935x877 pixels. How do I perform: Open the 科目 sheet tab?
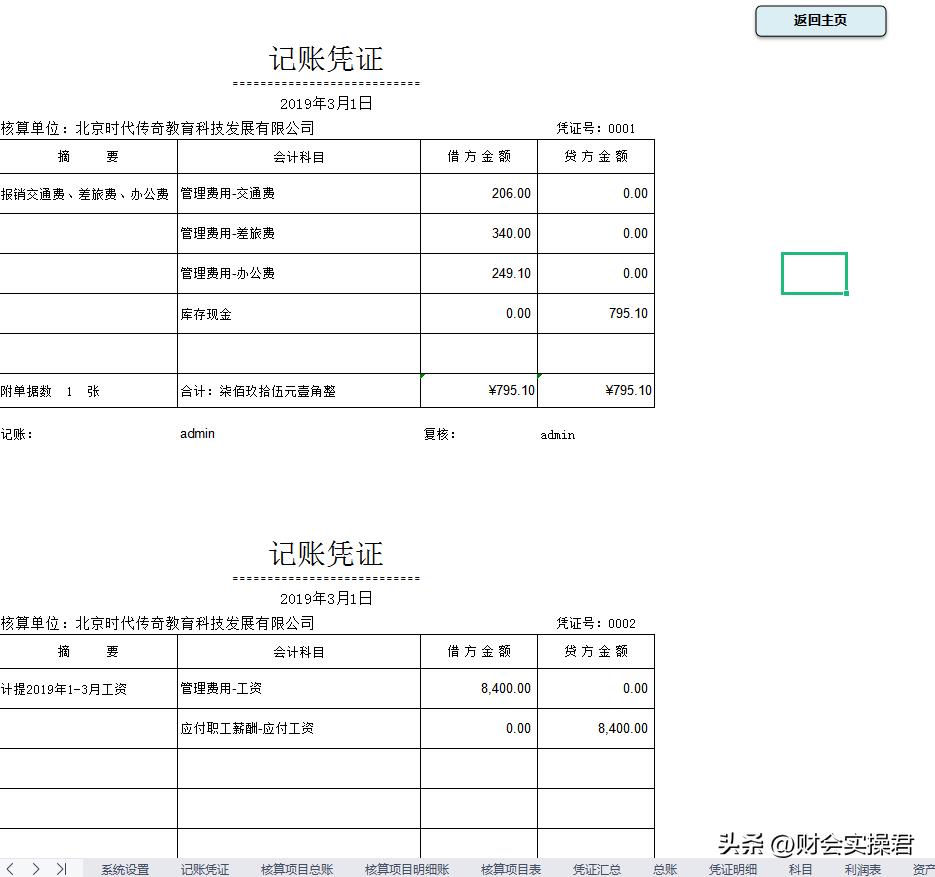coord(798,869)
